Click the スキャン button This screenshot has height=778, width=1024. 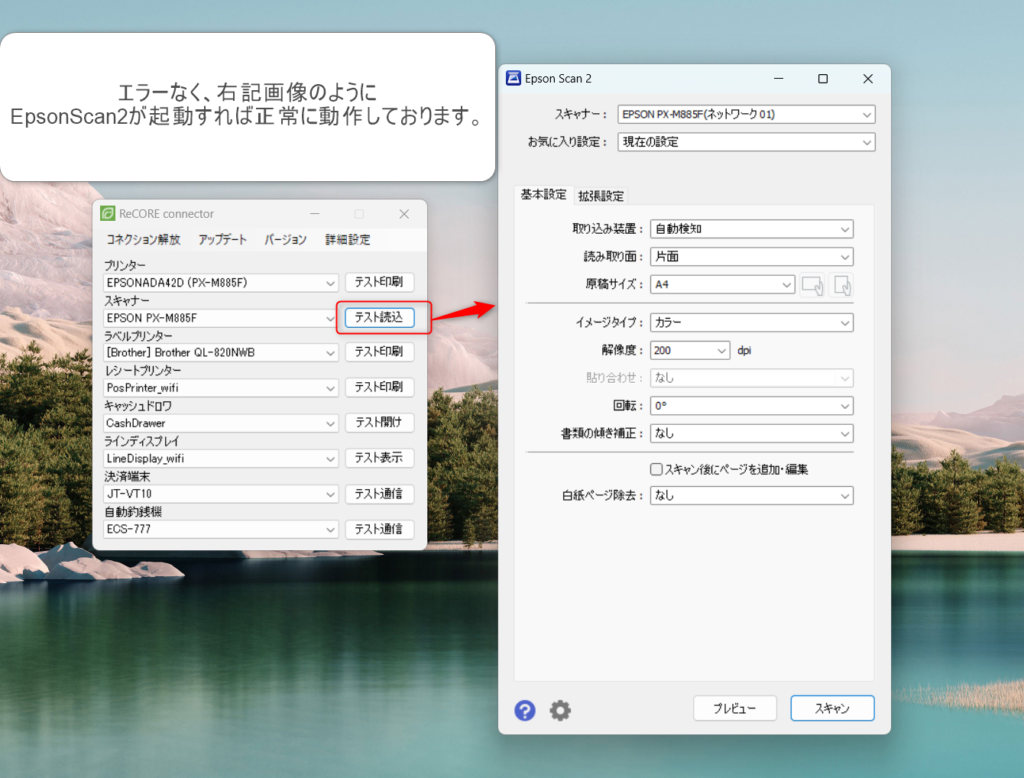(832, 708)
